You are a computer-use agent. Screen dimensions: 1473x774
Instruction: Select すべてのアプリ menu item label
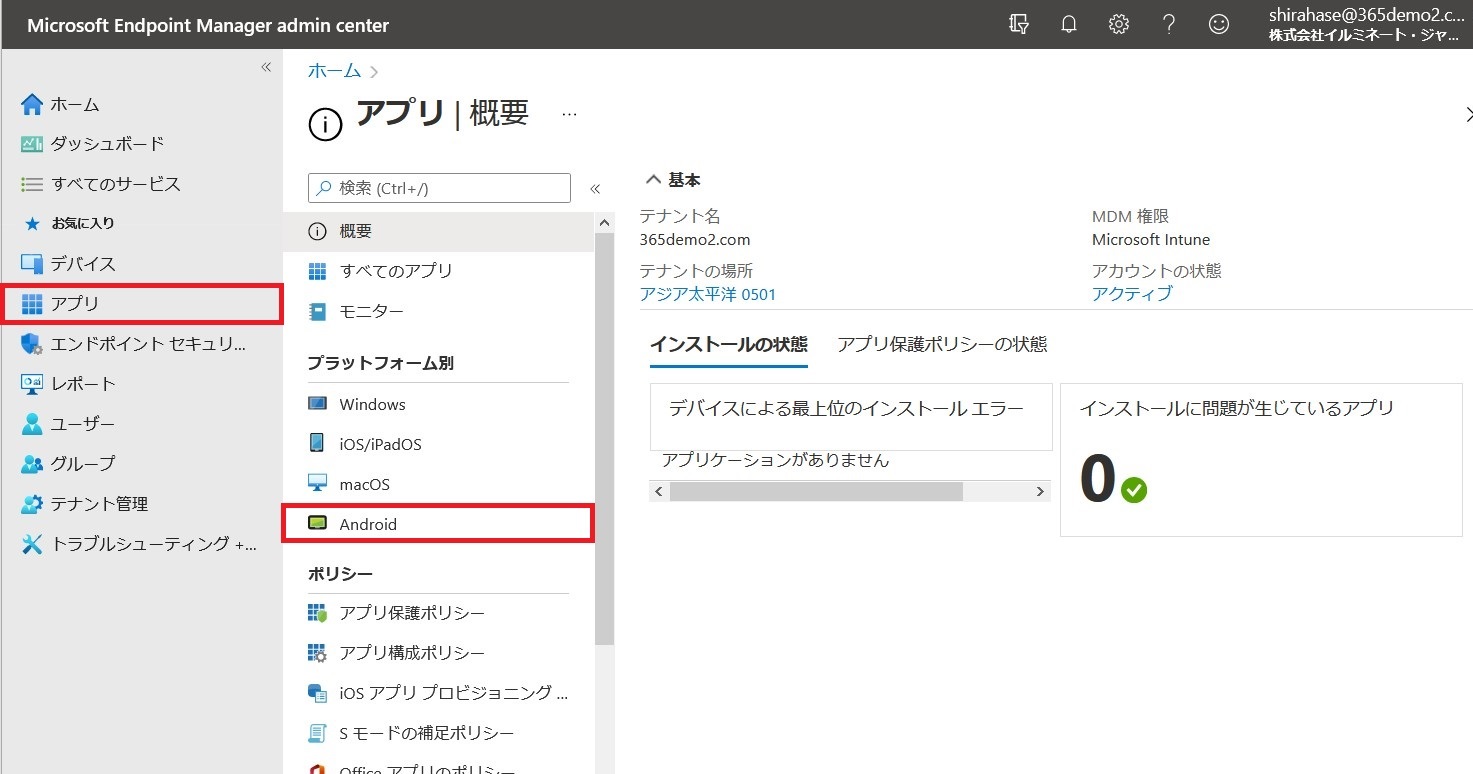click(x=396, y=271)
